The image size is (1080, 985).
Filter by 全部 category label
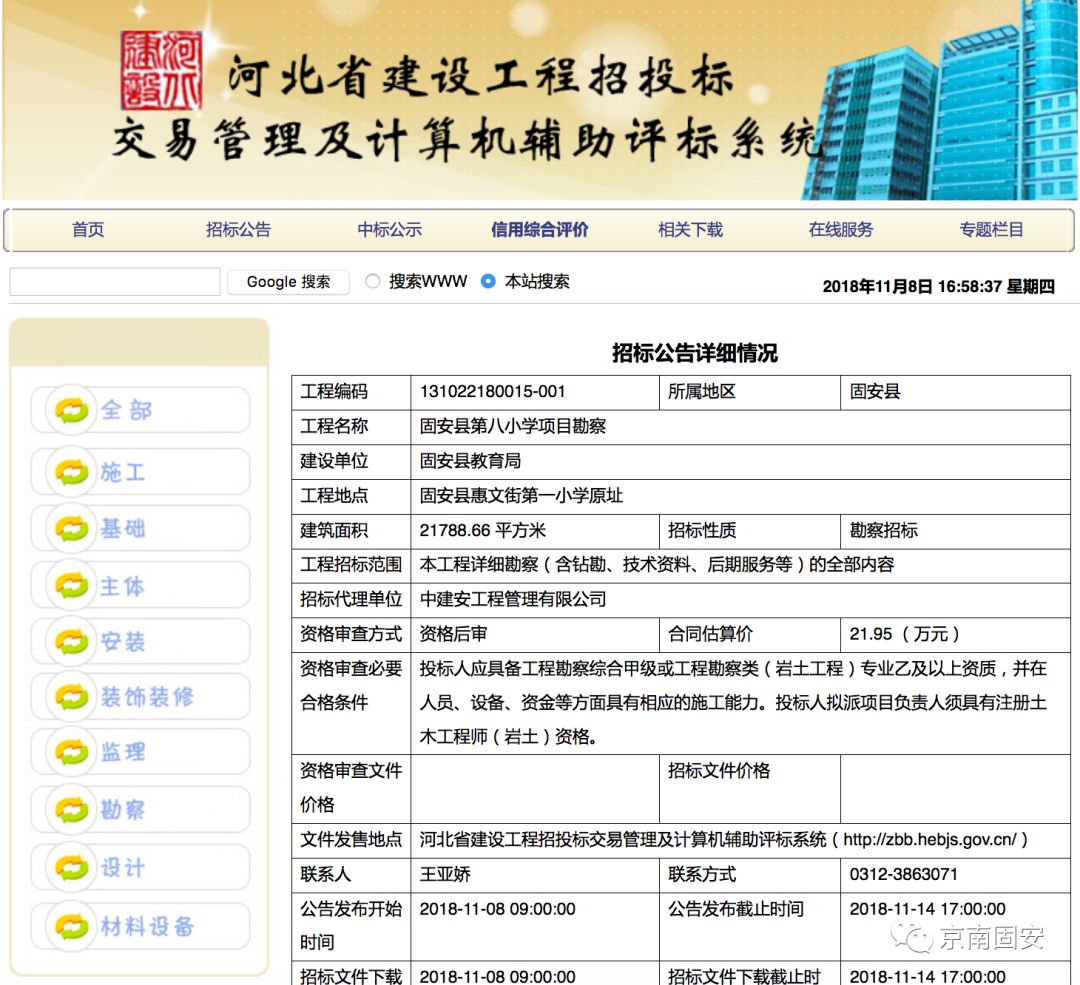[126, 411]
